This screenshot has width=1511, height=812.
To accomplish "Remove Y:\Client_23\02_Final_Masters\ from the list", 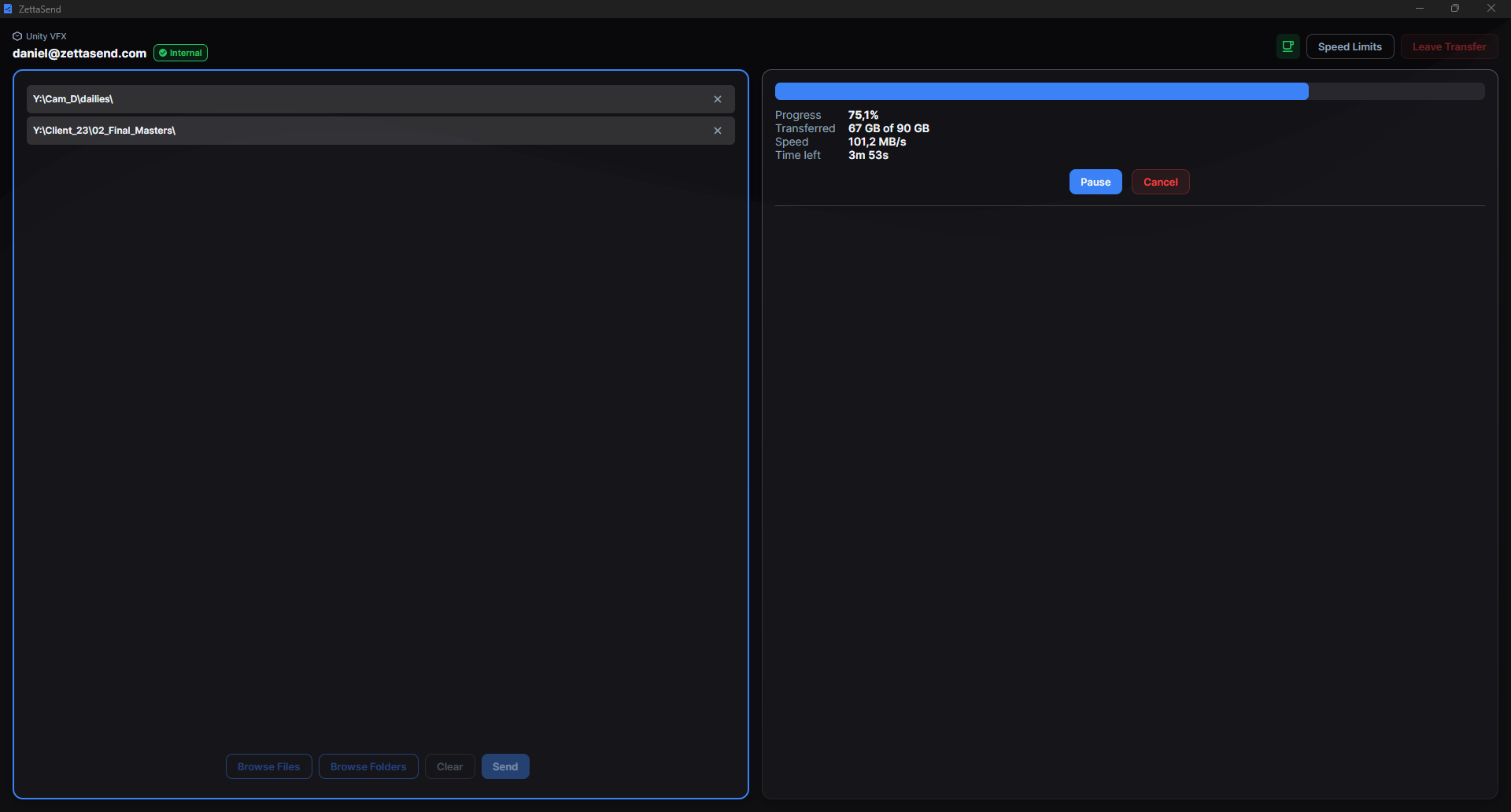I will pyautogui.click(x=718, y=131).
